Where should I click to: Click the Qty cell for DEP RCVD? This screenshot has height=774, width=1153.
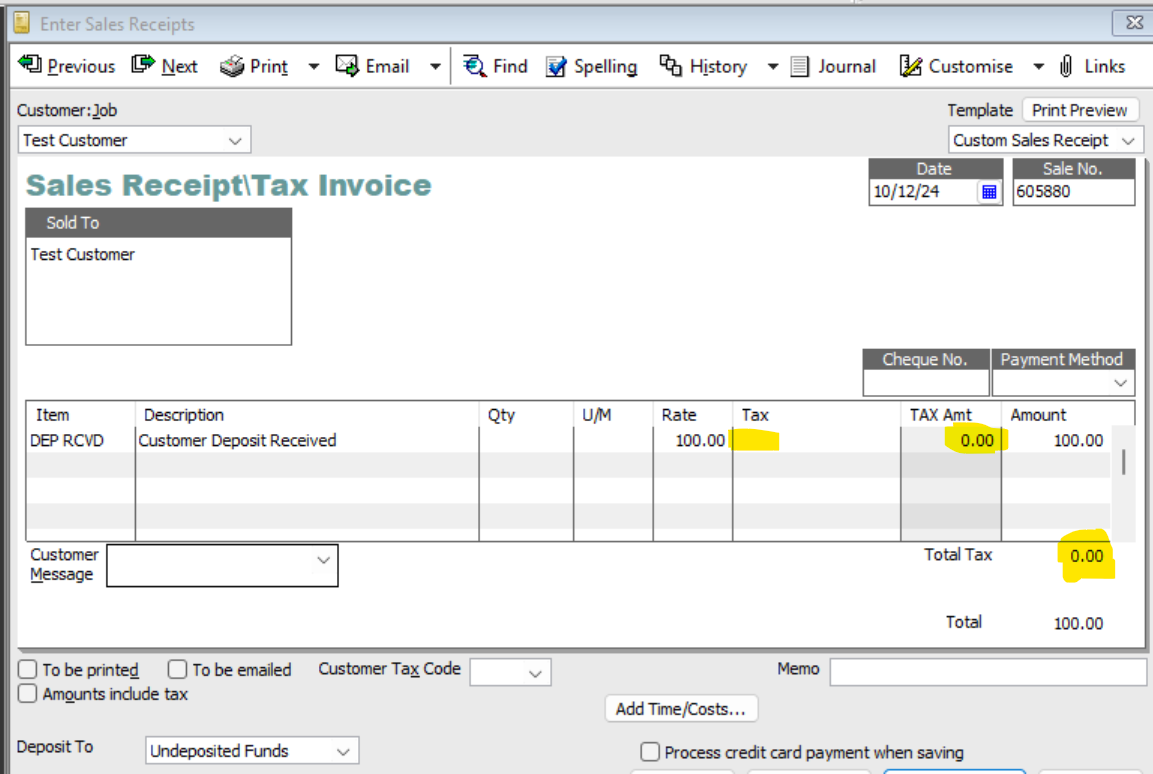click(x=526, y=440)
